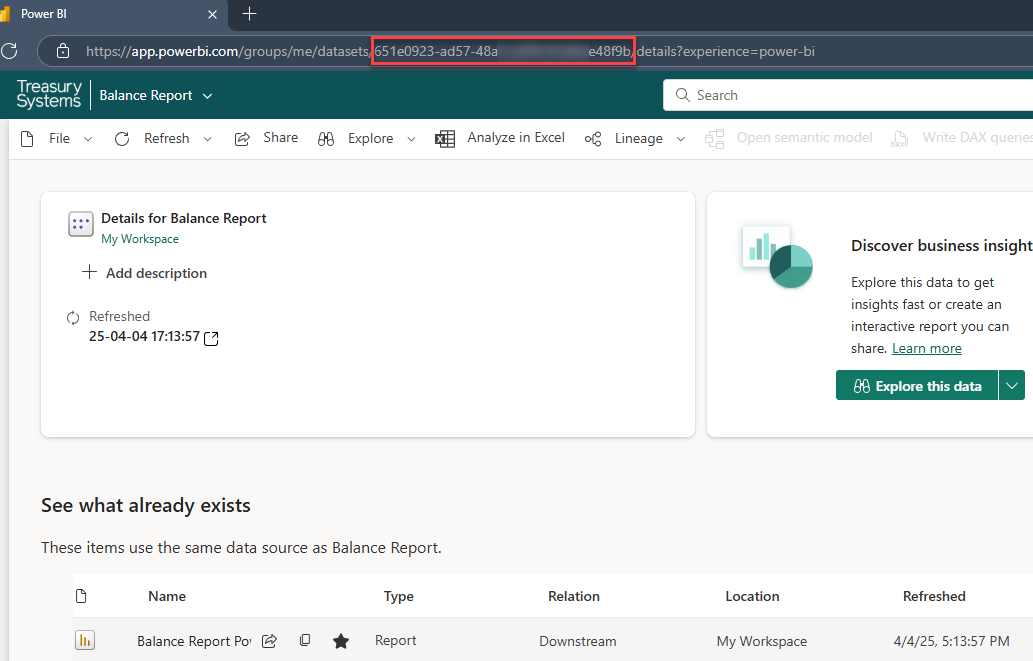The height and width of the screenshot is (661, 1033).
Task: Share the Balance Report row item
Action: tap(269, 641)
